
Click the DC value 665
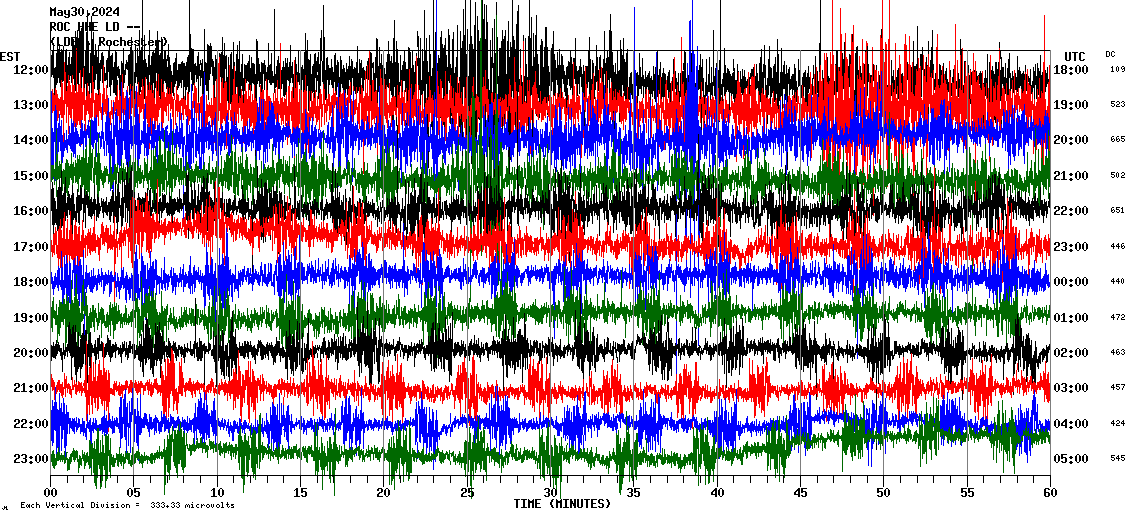click(1117, 140)
